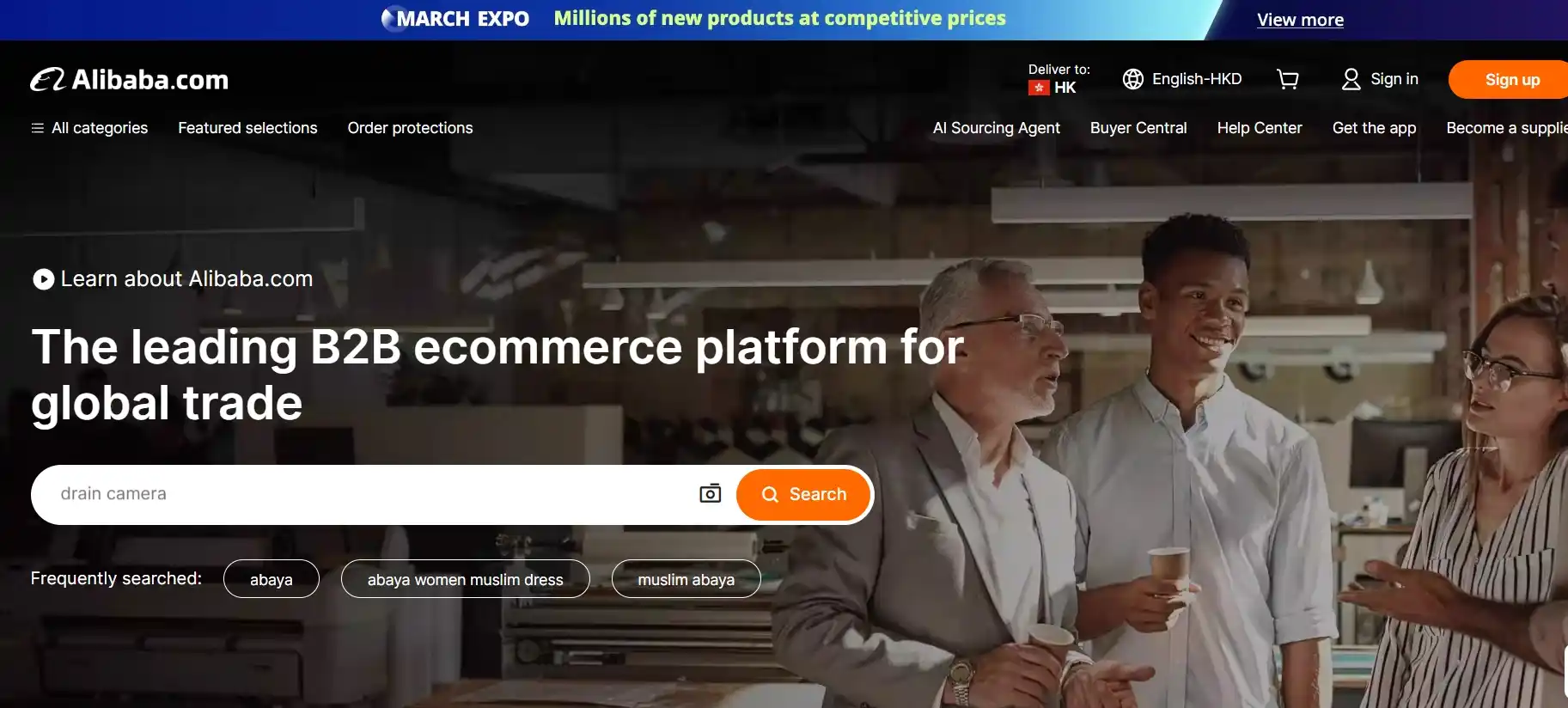This screenshot has height=708, width=1568.
Task: Click the Hong Kong flag icon
Action: (1039, 88)
